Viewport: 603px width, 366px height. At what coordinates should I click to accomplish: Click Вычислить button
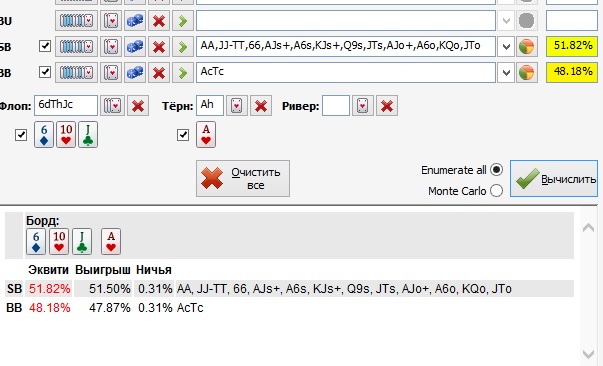tap(554, 178)
